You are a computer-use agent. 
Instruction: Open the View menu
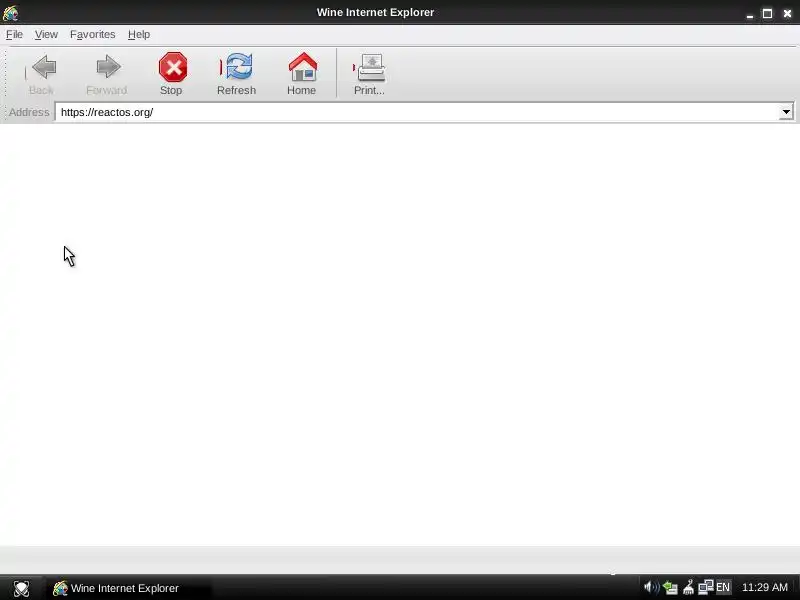point(46,34)
